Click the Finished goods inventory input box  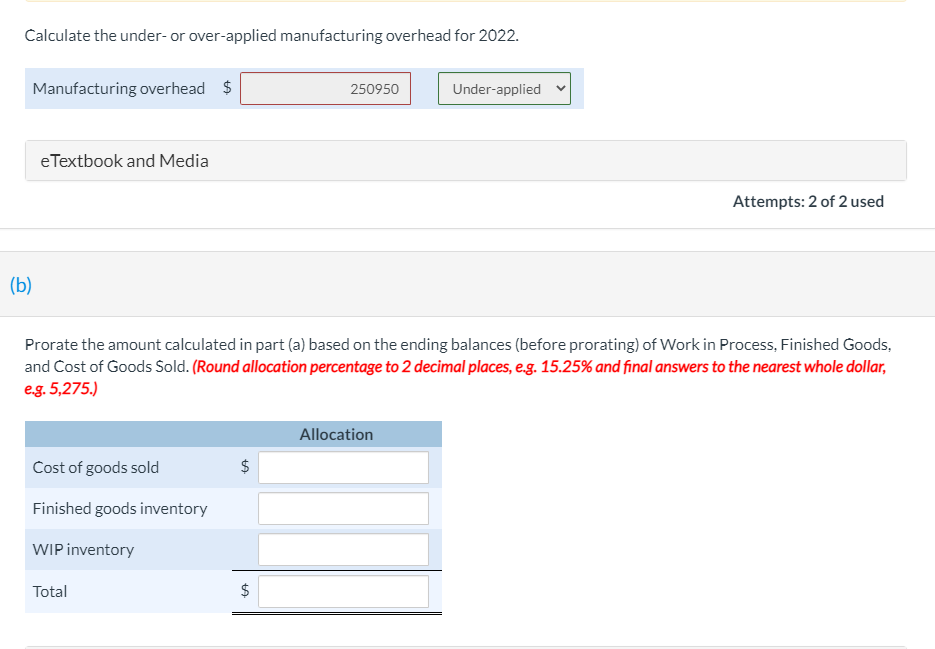[x=343, y=508]
